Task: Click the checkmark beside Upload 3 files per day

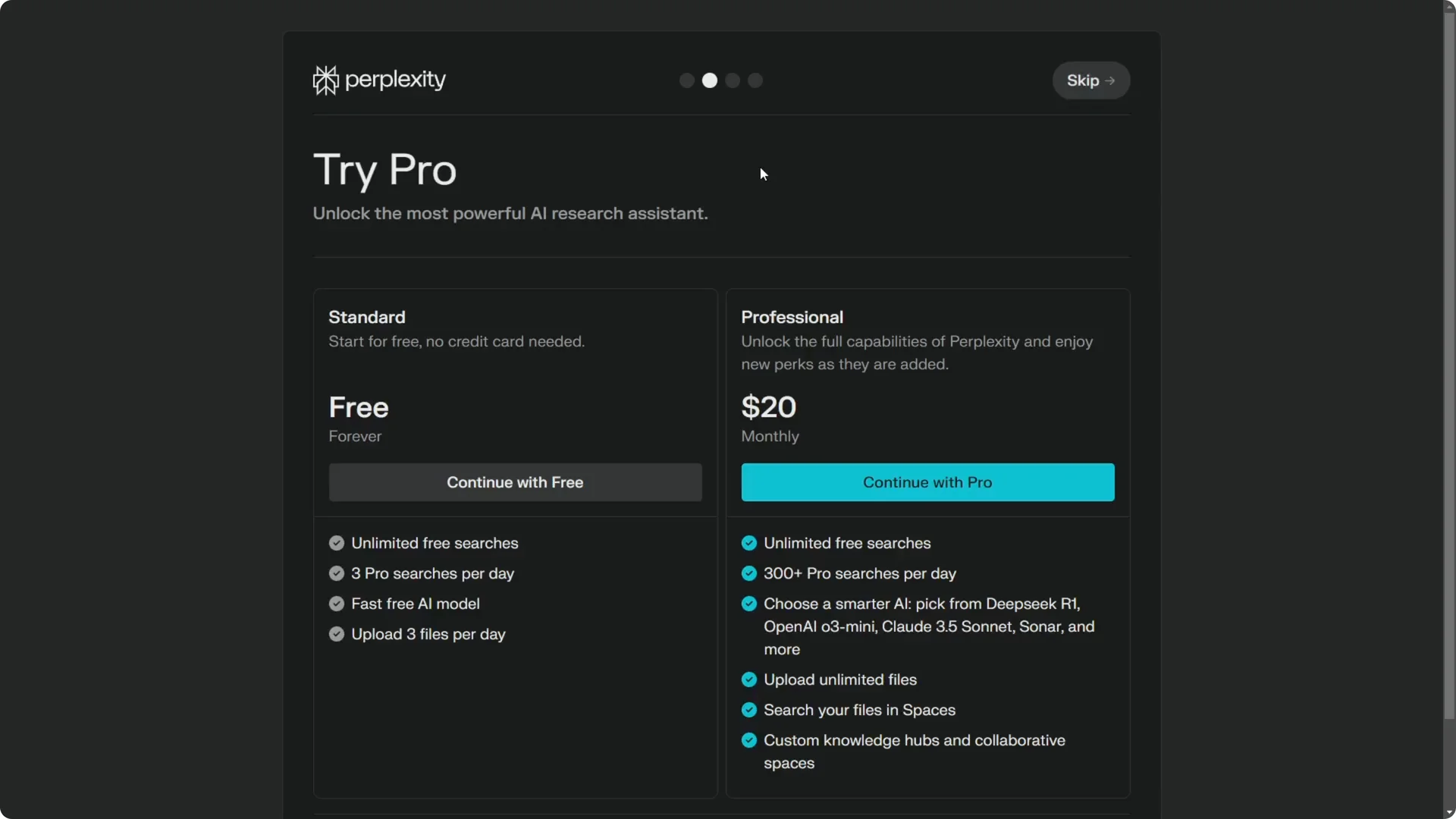Action: 337,635
